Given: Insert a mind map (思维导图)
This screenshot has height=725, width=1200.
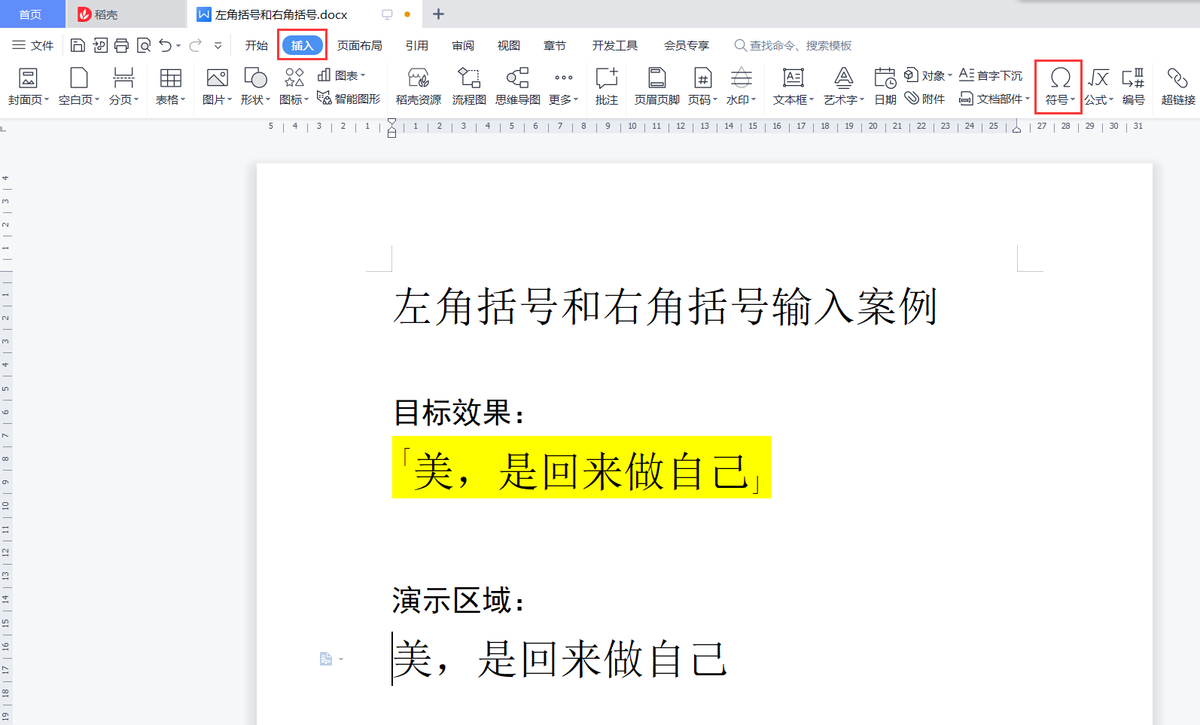Looking at the screenshot, I should tap(518, 87).
